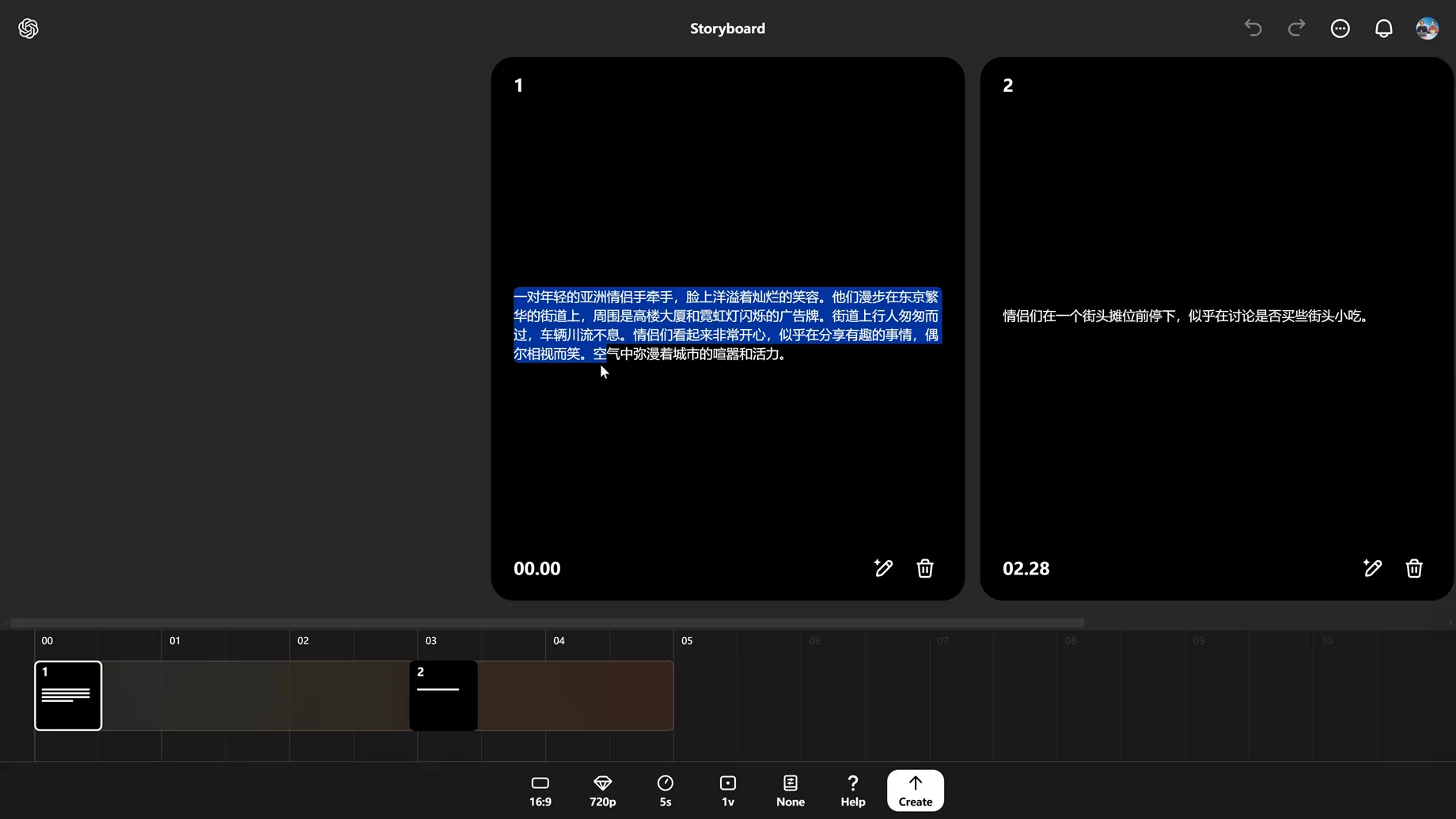Edit card 2 with the magic pencil
The height and width of the screenshot is (819, 1456).
[1372, 568]
